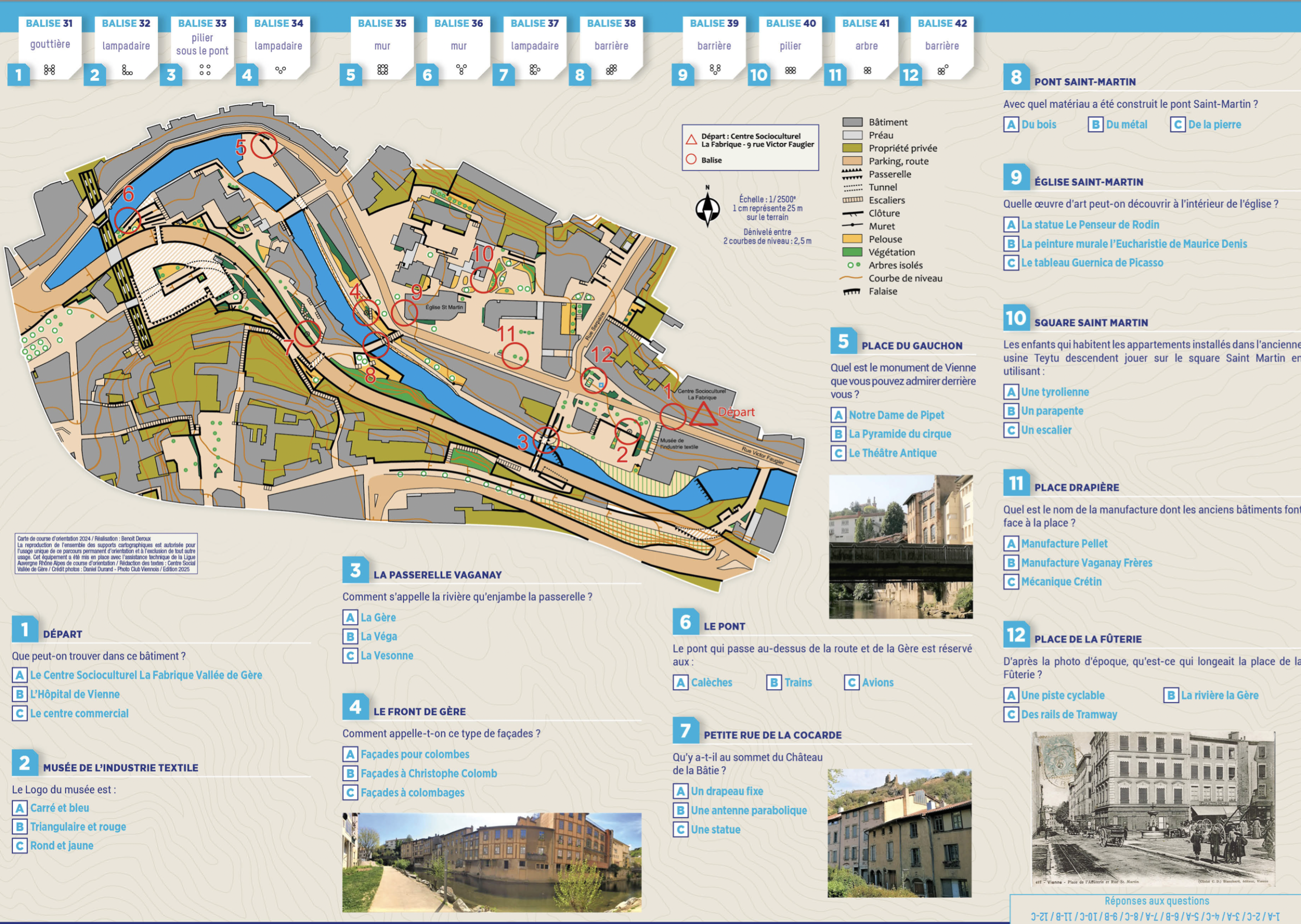Screen dimensions: 1301x924
Task: Click red balise circle number 10 on map
Action: coord(483,279)
